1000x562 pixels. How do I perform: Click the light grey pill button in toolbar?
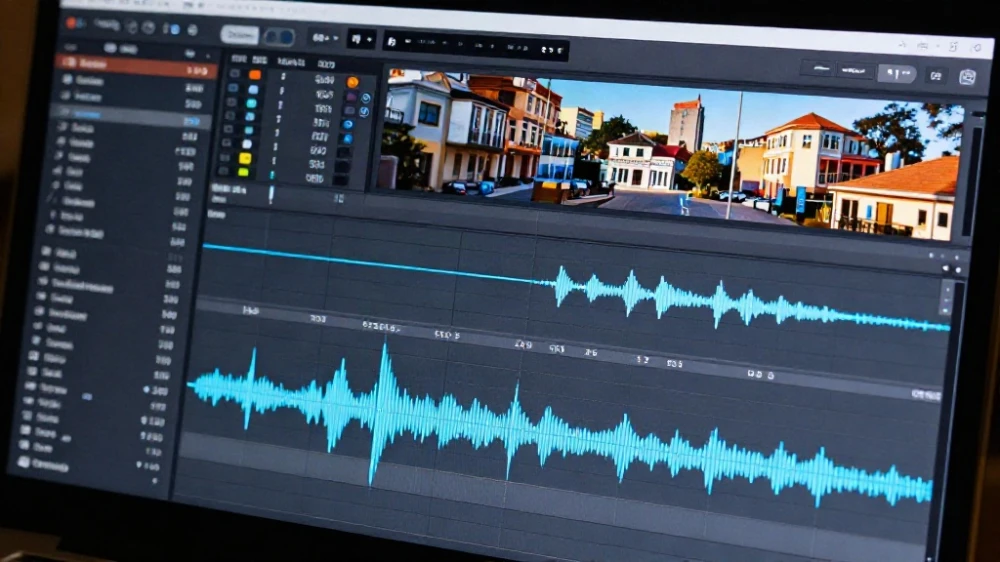[239, 35]
